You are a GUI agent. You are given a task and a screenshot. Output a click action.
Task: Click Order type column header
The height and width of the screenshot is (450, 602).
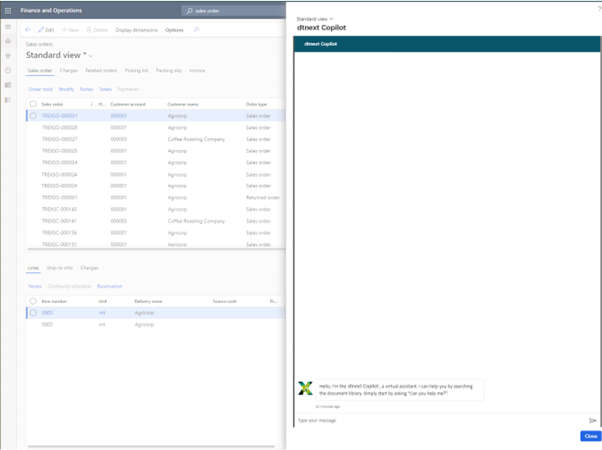pyautogui.click(x=256, y=104)
